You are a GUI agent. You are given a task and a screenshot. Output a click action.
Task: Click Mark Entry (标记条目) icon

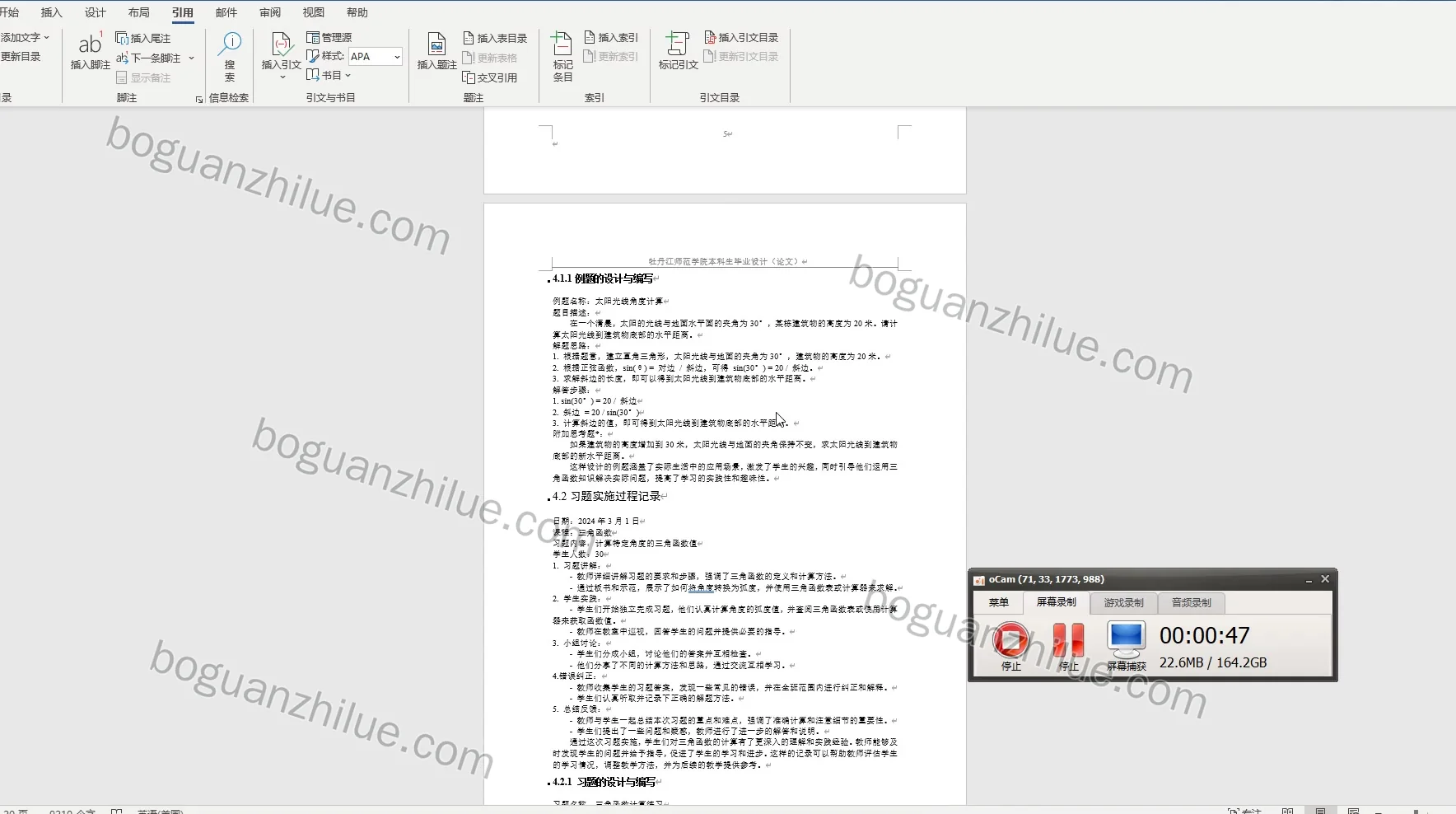562,56
